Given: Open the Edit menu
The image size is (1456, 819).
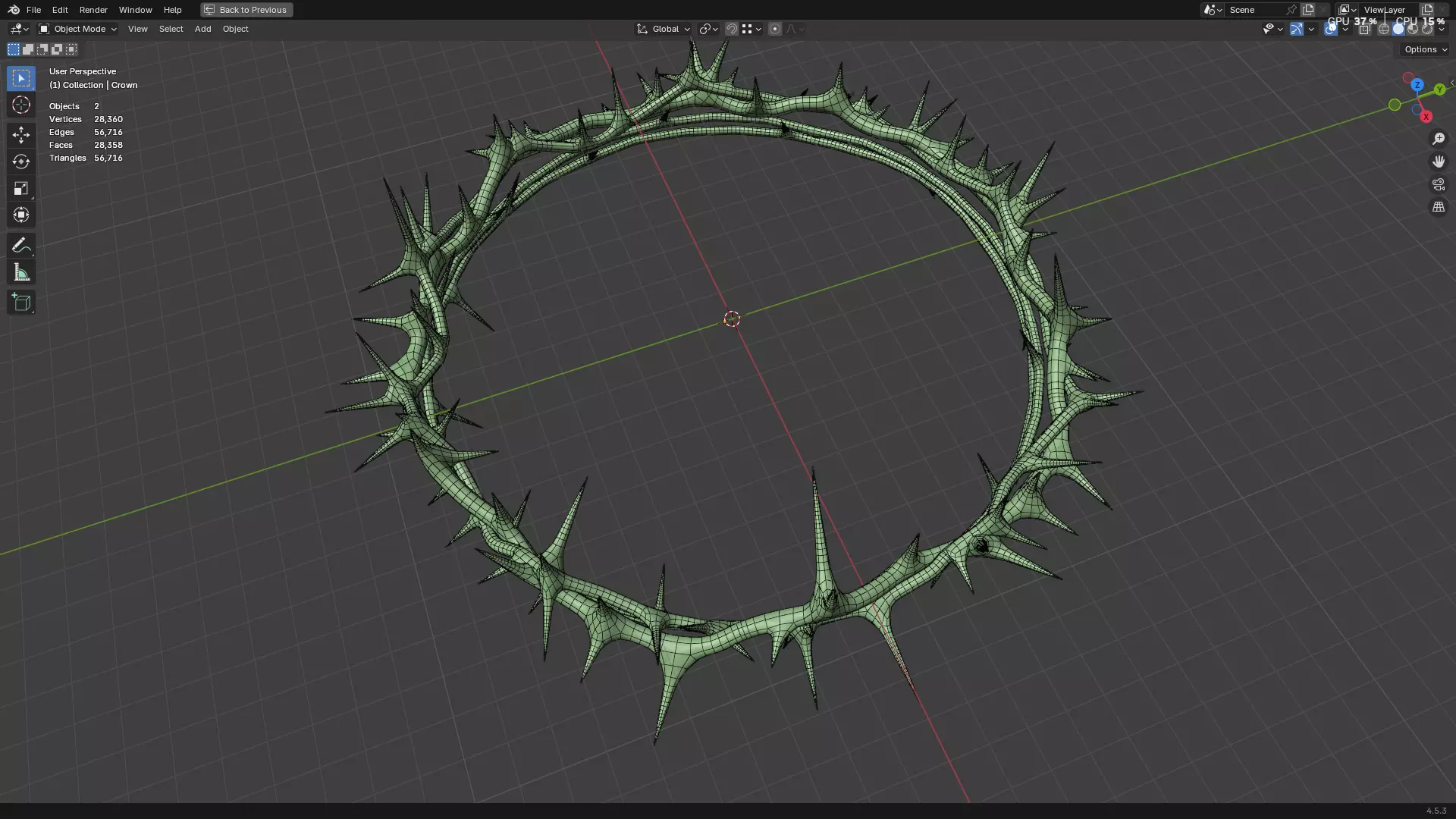Looking at the screenshot, I should 60,10.
